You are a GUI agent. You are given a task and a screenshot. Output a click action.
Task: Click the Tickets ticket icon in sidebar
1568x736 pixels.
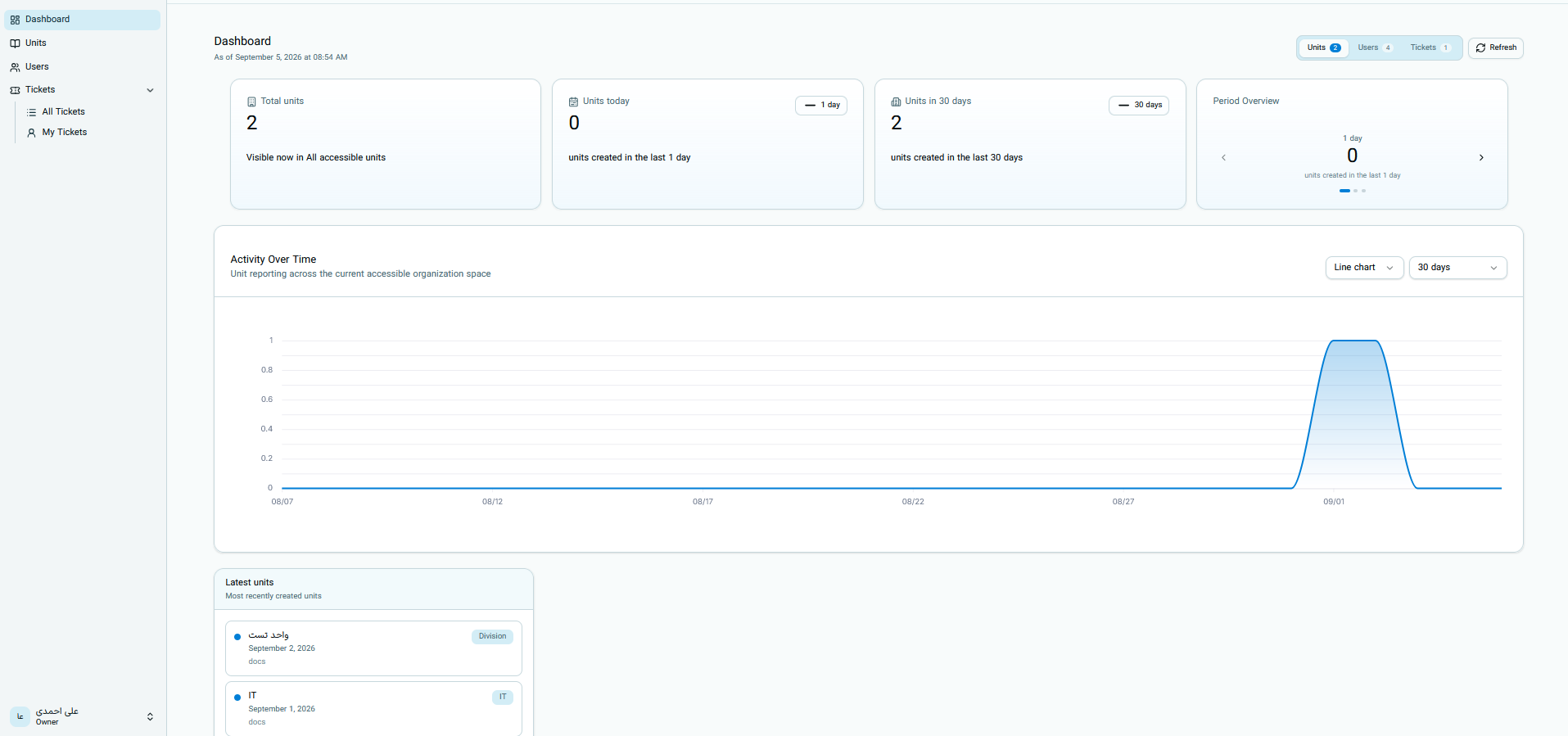click(x=15, y=90)
